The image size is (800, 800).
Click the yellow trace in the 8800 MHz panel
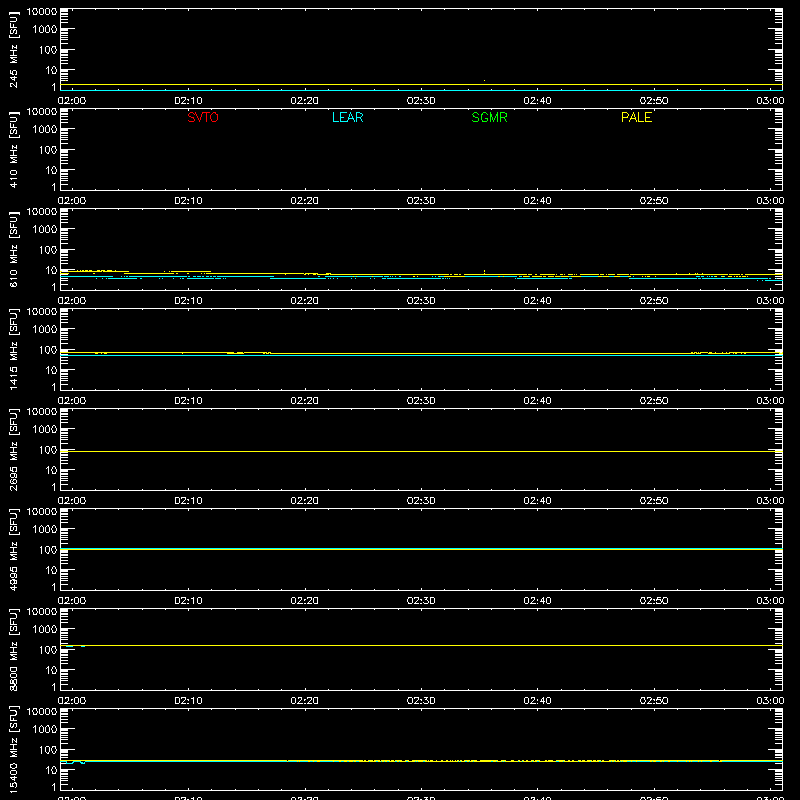coord(421,645)
